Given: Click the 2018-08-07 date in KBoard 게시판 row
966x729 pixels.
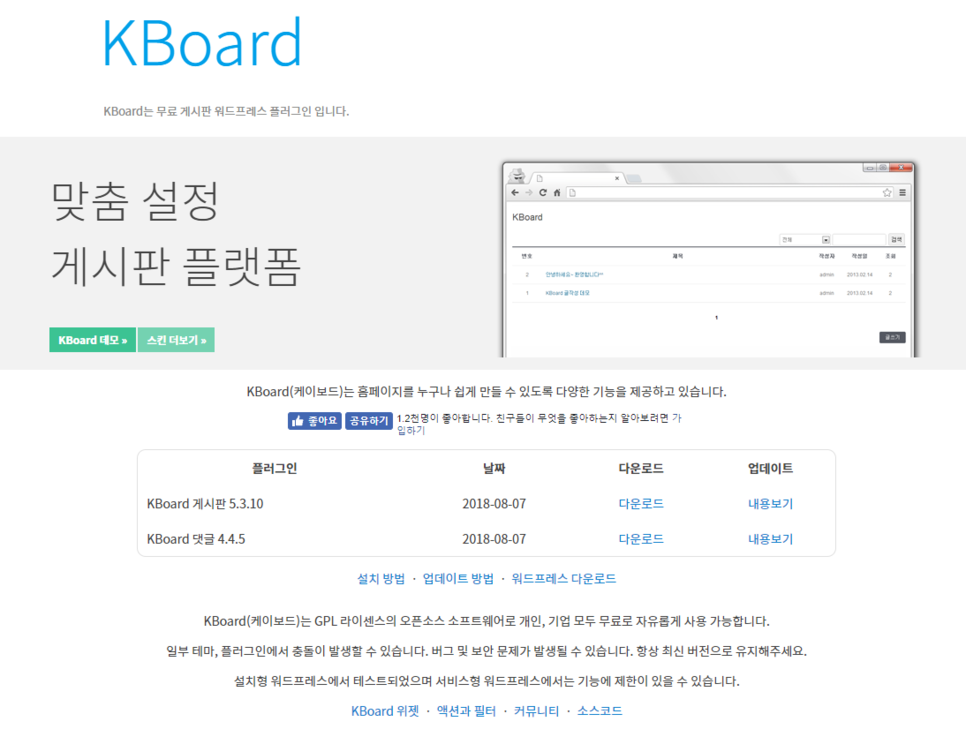Looking at the screenshot, I should (494, 503).
